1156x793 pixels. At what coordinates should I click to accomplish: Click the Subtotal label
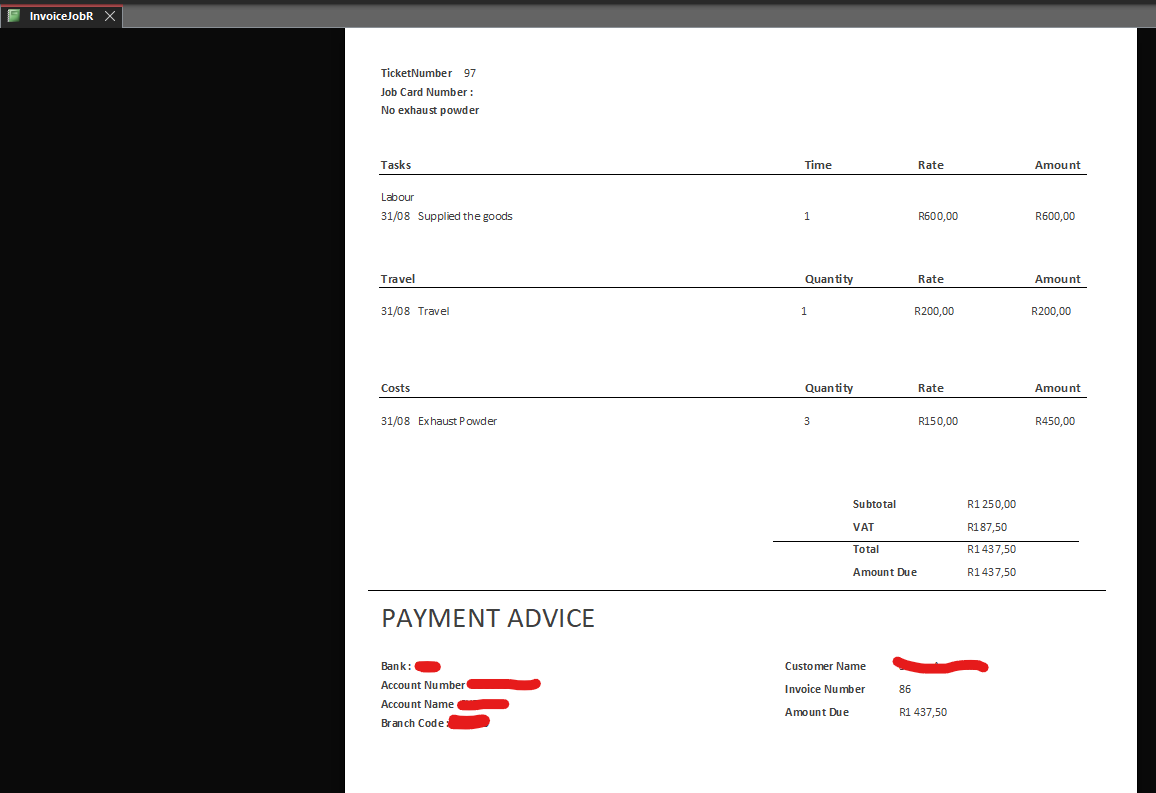tap(874, 504)
